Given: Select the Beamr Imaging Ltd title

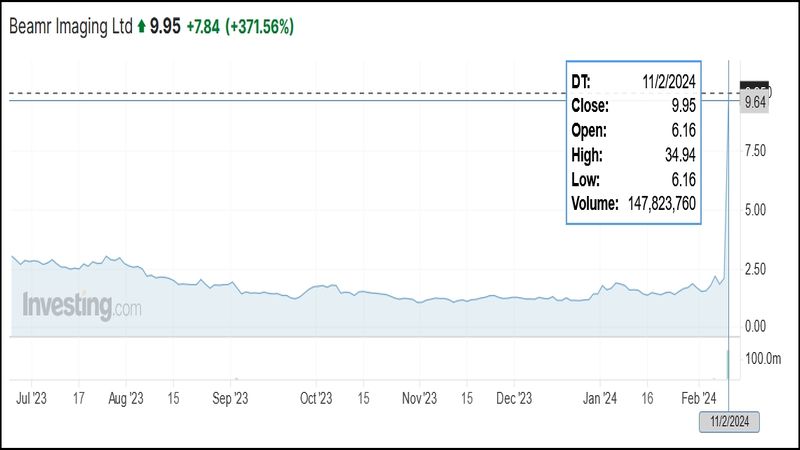Looking at the screenshot, I should [x=68, y=28].
